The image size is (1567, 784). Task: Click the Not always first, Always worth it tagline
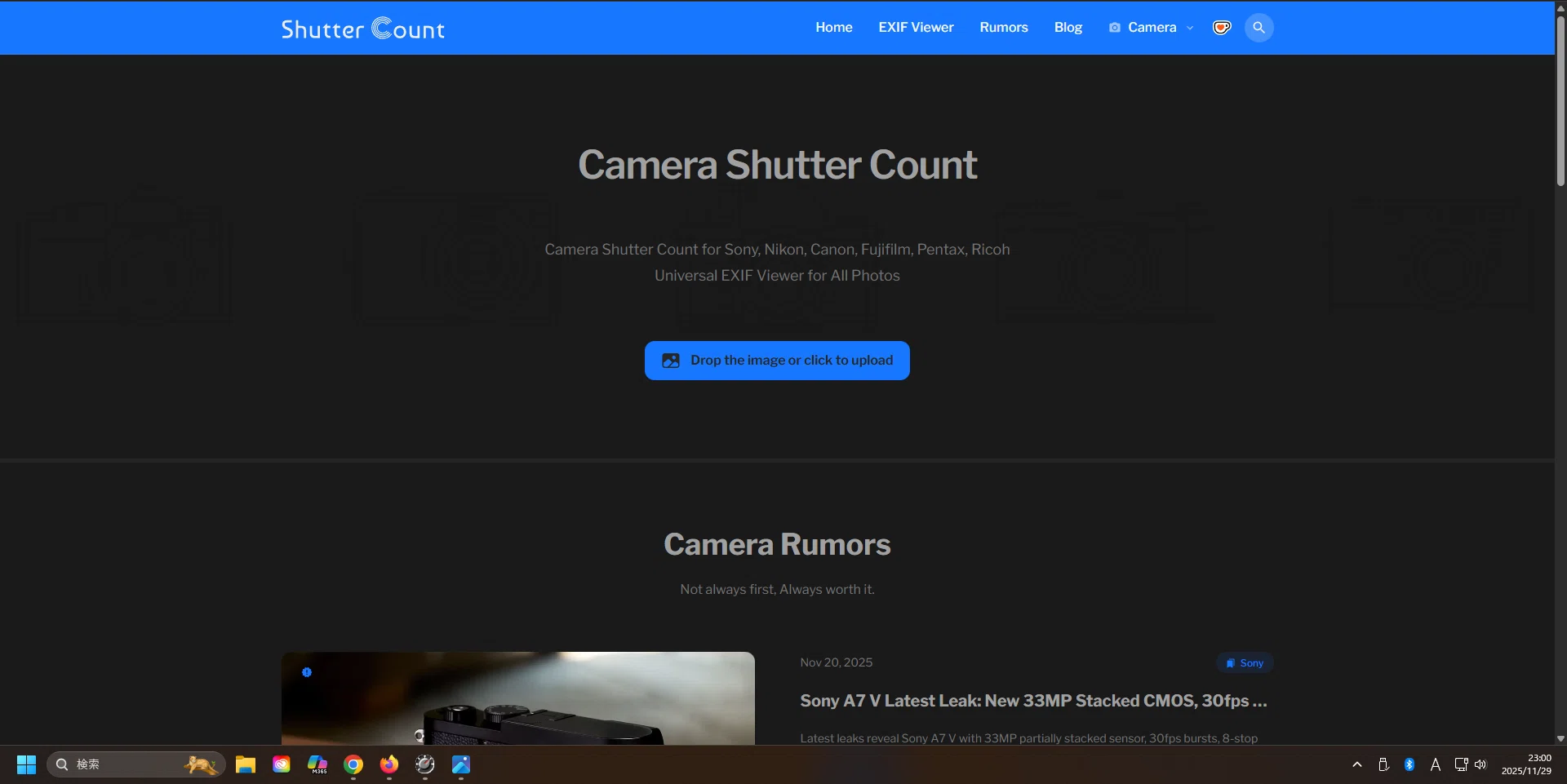[x=777, y=589]
